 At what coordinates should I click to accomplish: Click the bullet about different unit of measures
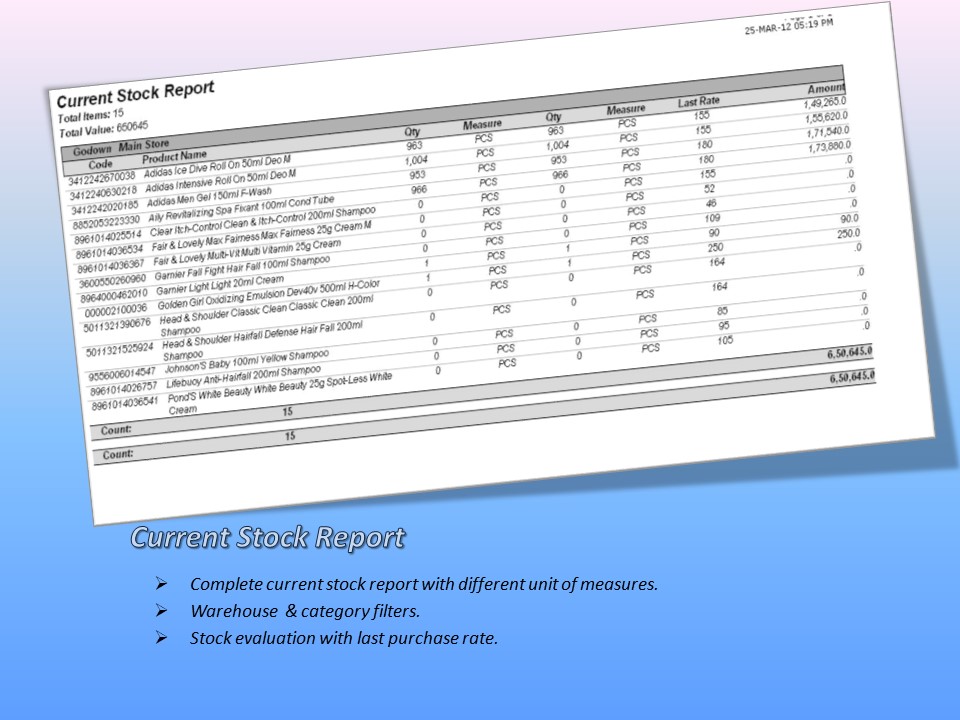[x=424, y=584]
